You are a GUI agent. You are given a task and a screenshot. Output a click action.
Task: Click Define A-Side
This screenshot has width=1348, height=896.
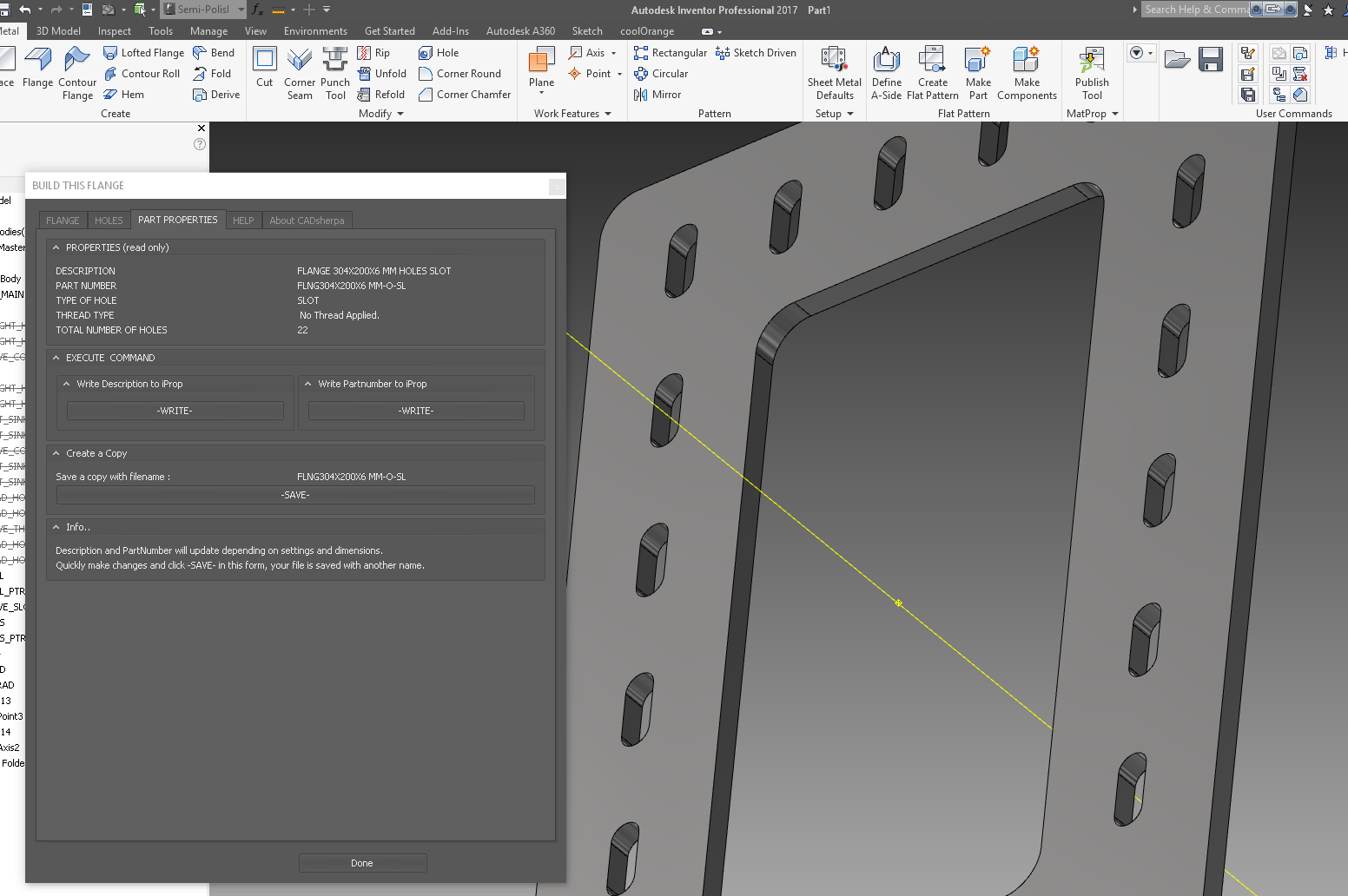(x=887, y=73)
